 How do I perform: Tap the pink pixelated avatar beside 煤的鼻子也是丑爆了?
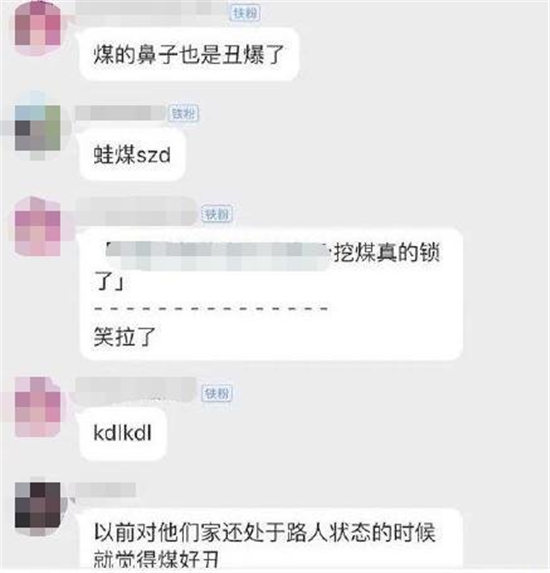(38, 28)
